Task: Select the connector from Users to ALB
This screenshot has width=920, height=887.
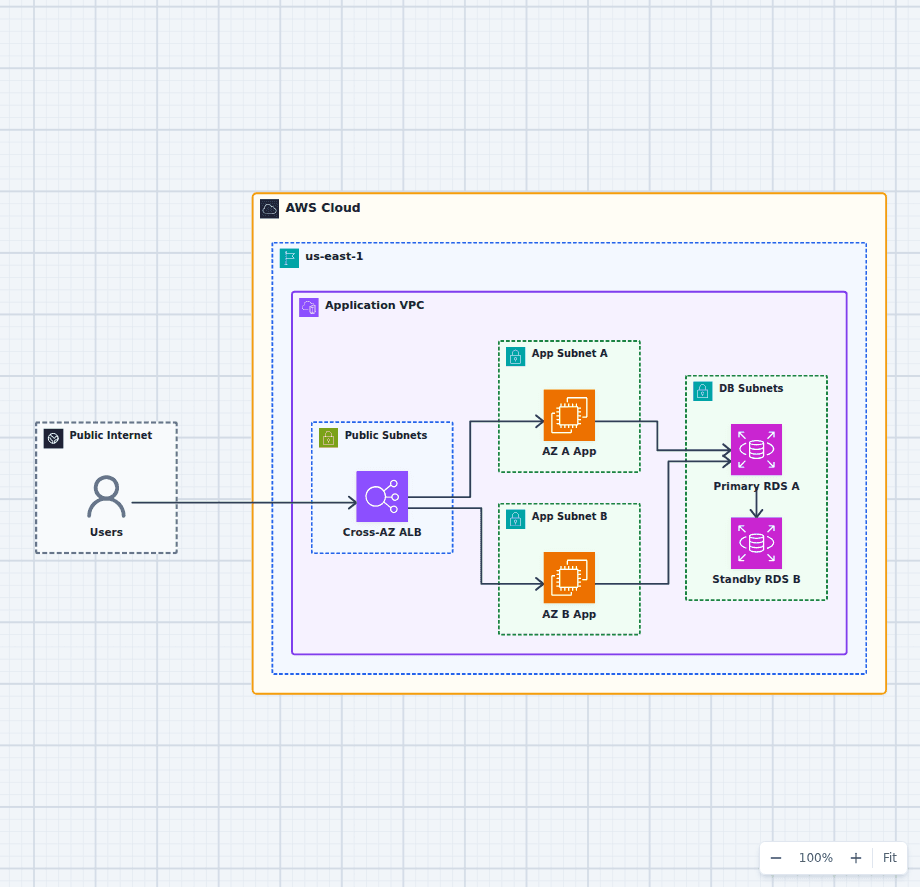Action: coord(244,503)
